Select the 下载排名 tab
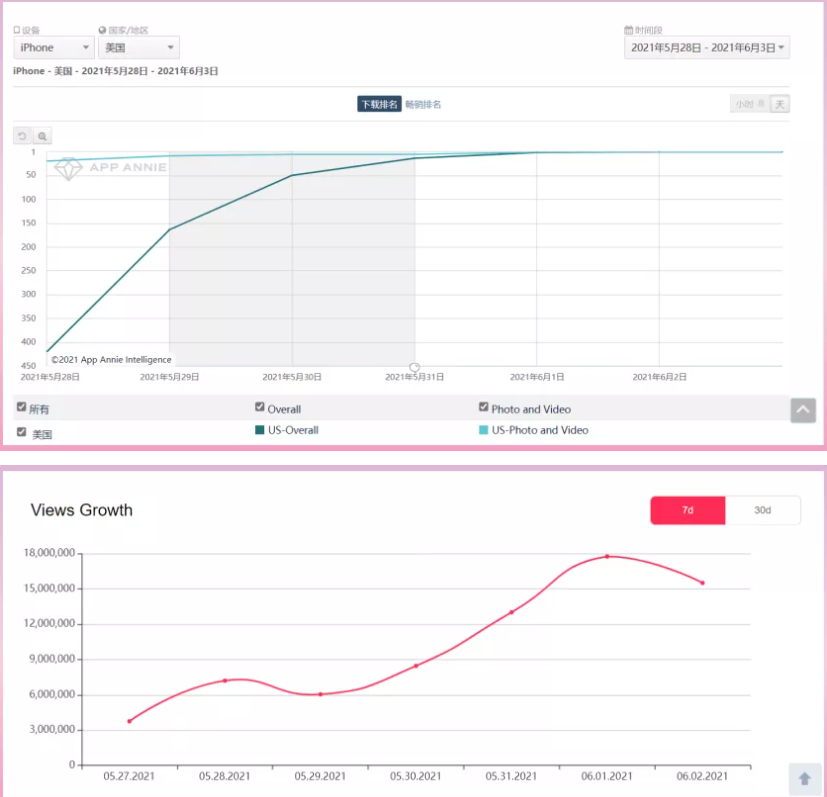Viewport: 827px width, 797px height. click(x=379, y=104)
